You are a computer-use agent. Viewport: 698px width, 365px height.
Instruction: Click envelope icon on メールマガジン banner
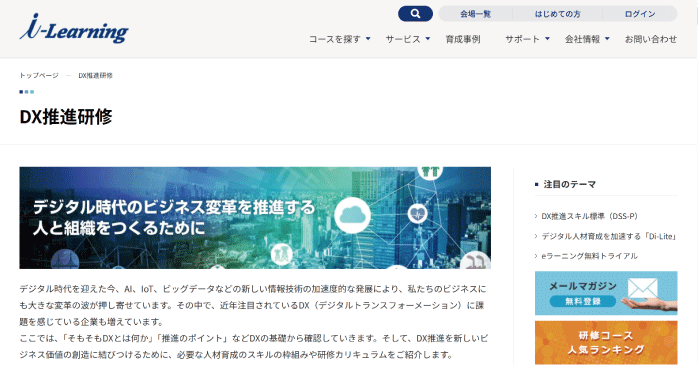tap(642, 288)
